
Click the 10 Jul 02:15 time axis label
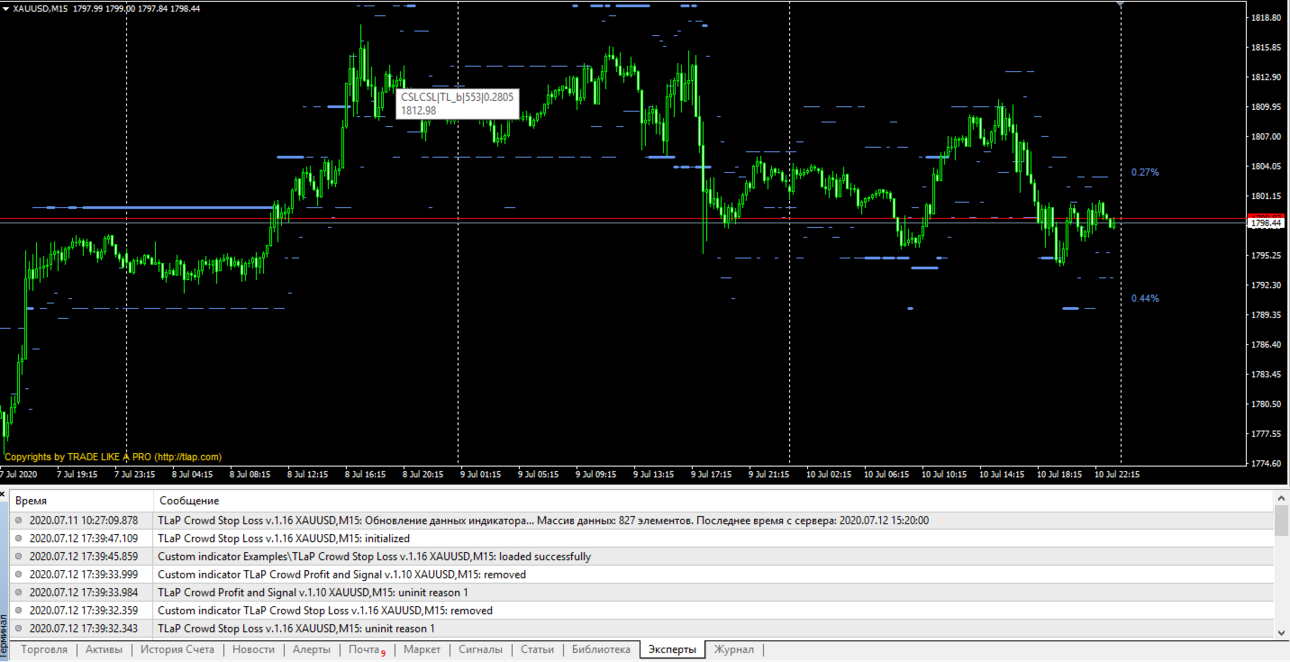coord(829,474)
